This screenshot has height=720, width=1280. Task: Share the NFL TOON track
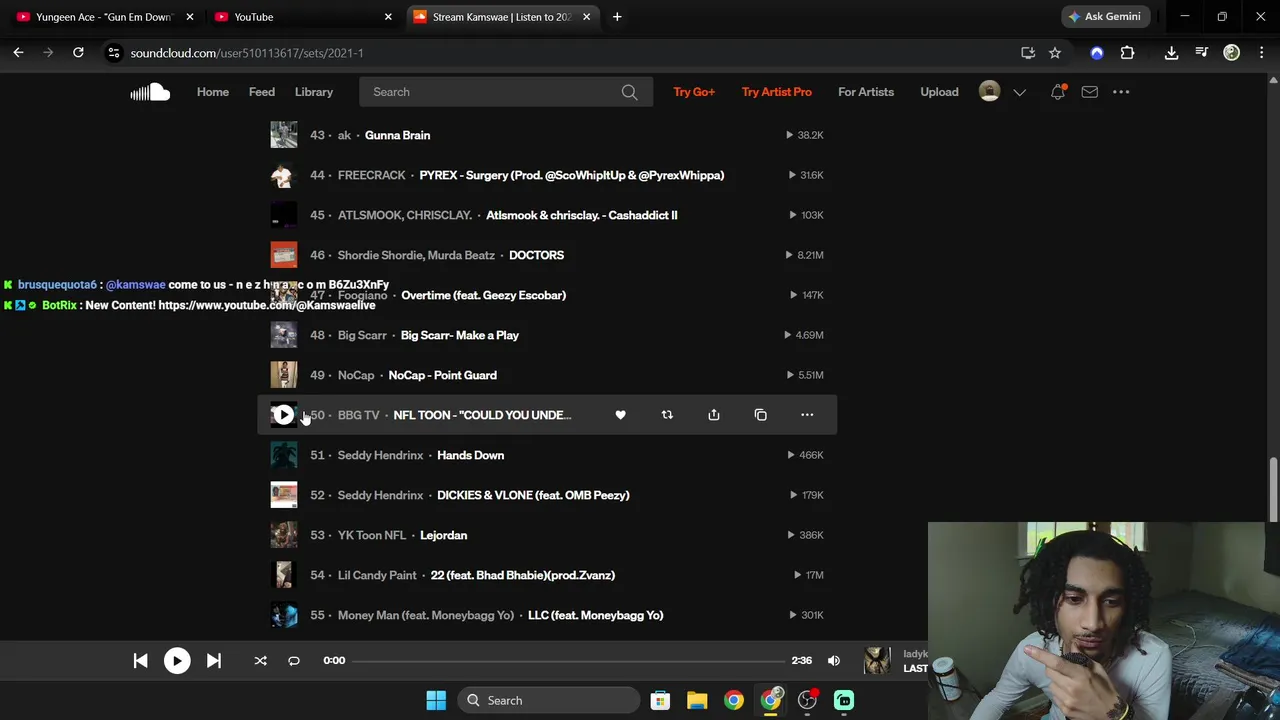[x=714, y=415]
